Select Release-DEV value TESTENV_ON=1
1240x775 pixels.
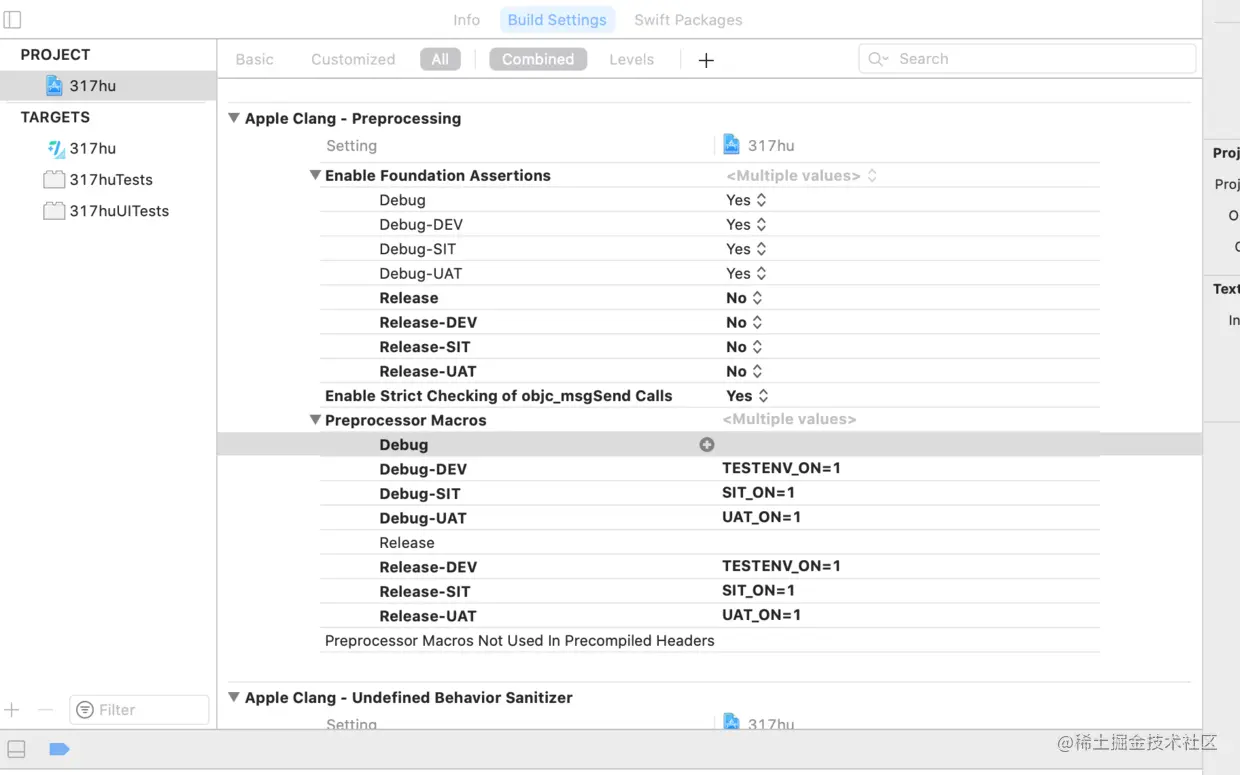coord(781,566)
